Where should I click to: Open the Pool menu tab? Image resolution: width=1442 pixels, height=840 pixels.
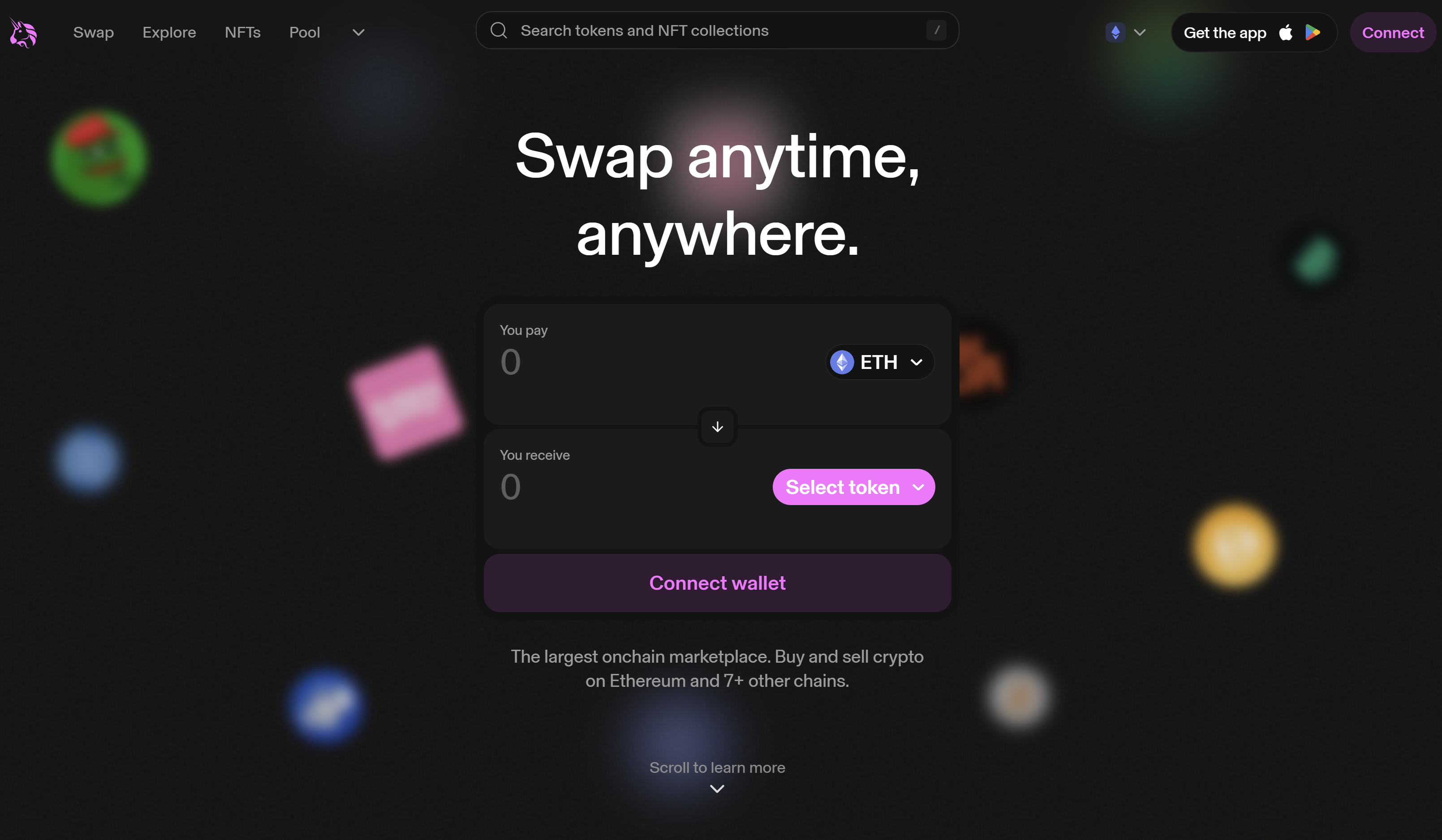304,31
